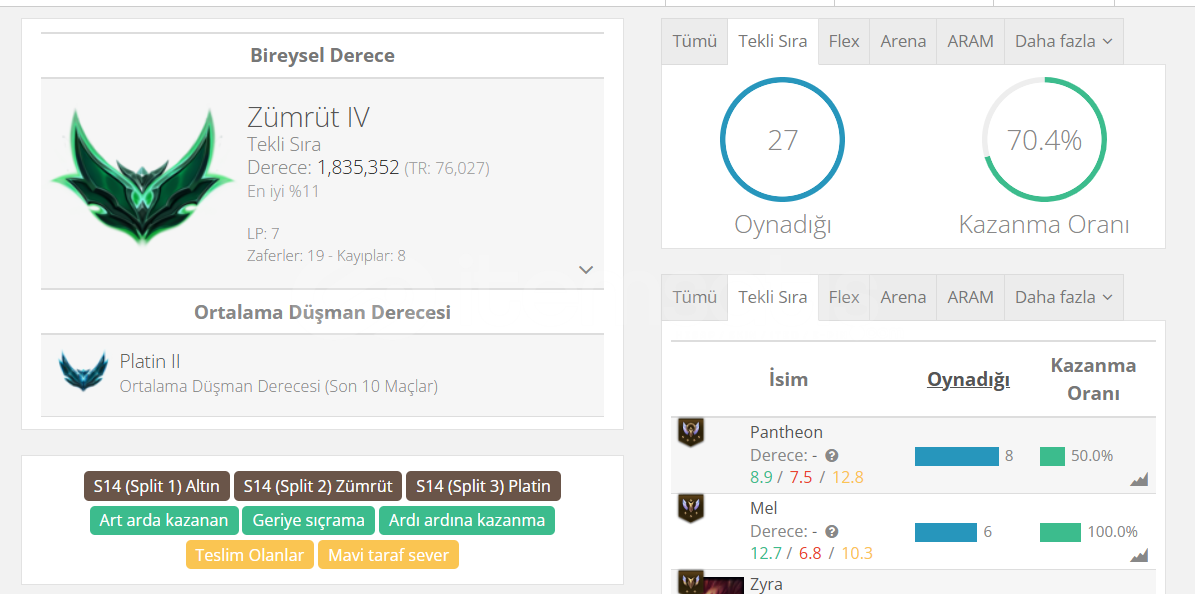Click the LP: 7 value

click(x=263, y=233)
